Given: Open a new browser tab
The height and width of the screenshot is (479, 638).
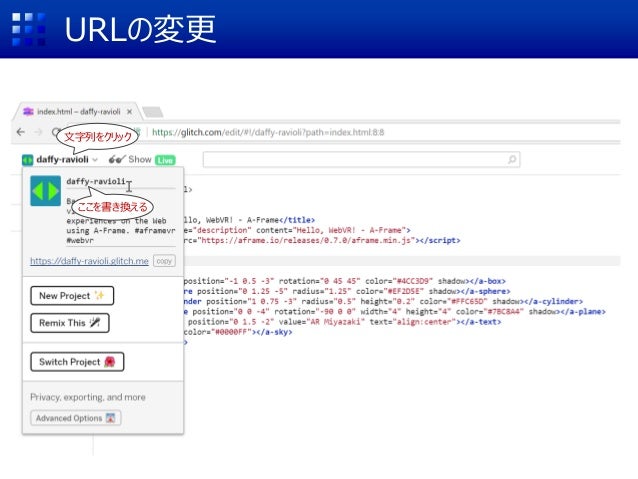Looking at the screenshot, I should (153, 112).
